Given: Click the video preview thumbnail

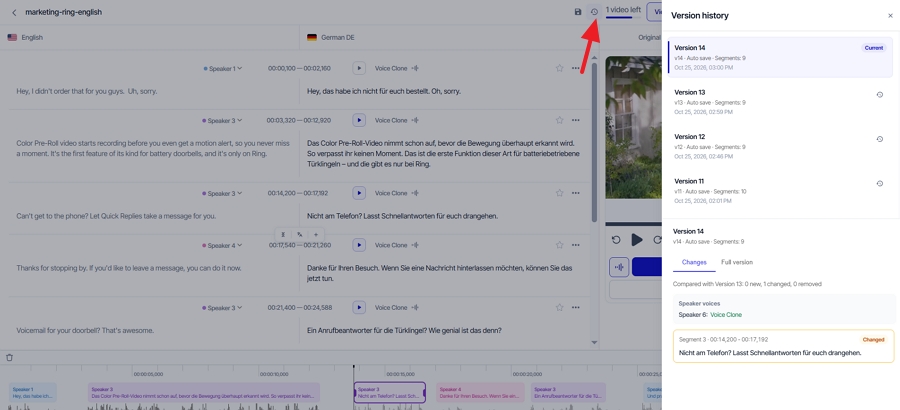Looking at the screenshot, I should point(634,127).
